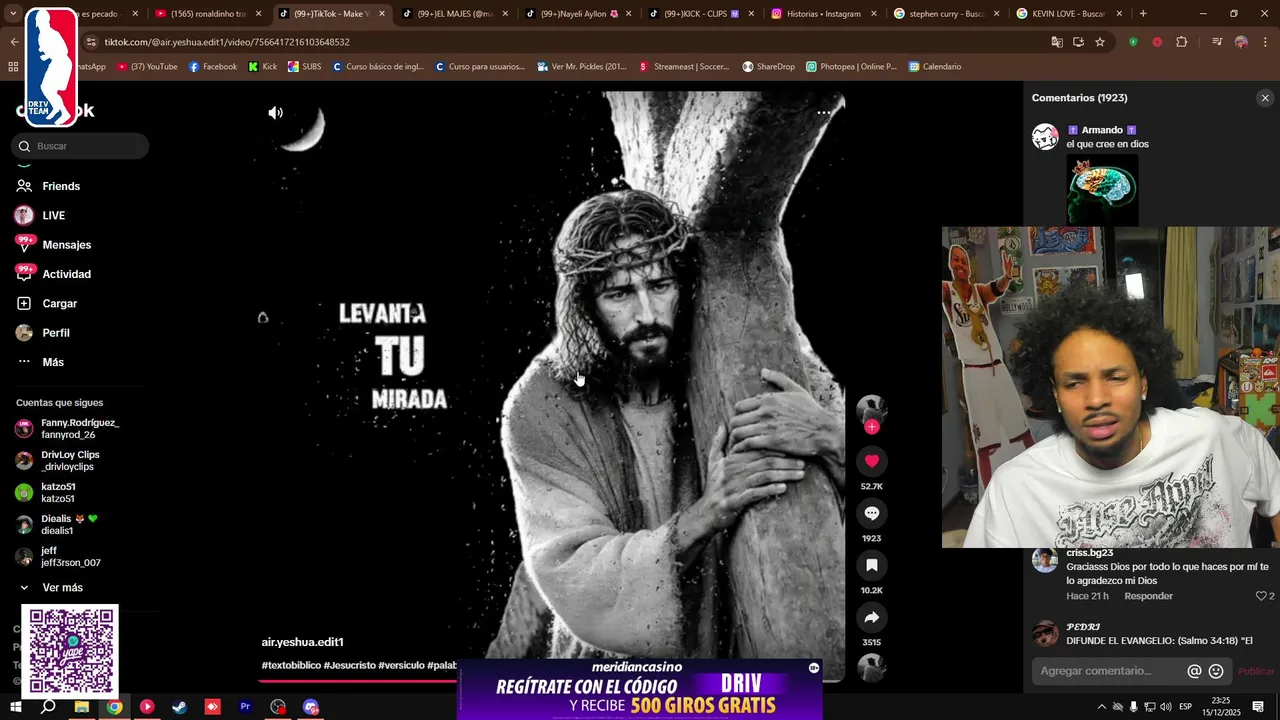Click the translate page icon in address bar
Viewport: 1280px width, 720px height.
point(1057,42)
